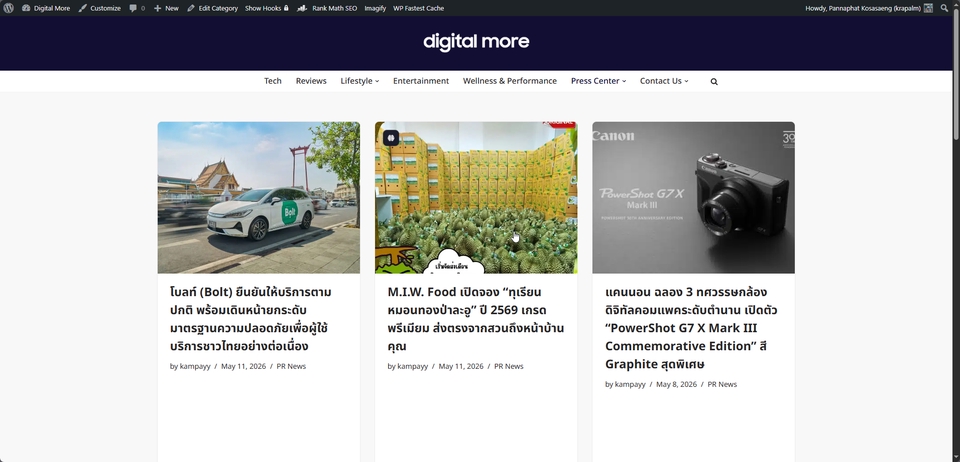Screen dimensions: 960x462
Task: Open the Bolt article title link
Action: click(x=250, y=319)
